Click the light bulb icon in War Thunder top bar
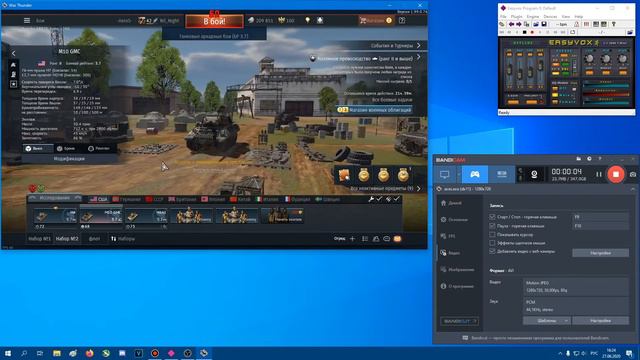Viewport: 640px width, 360px height. [307, 20]
